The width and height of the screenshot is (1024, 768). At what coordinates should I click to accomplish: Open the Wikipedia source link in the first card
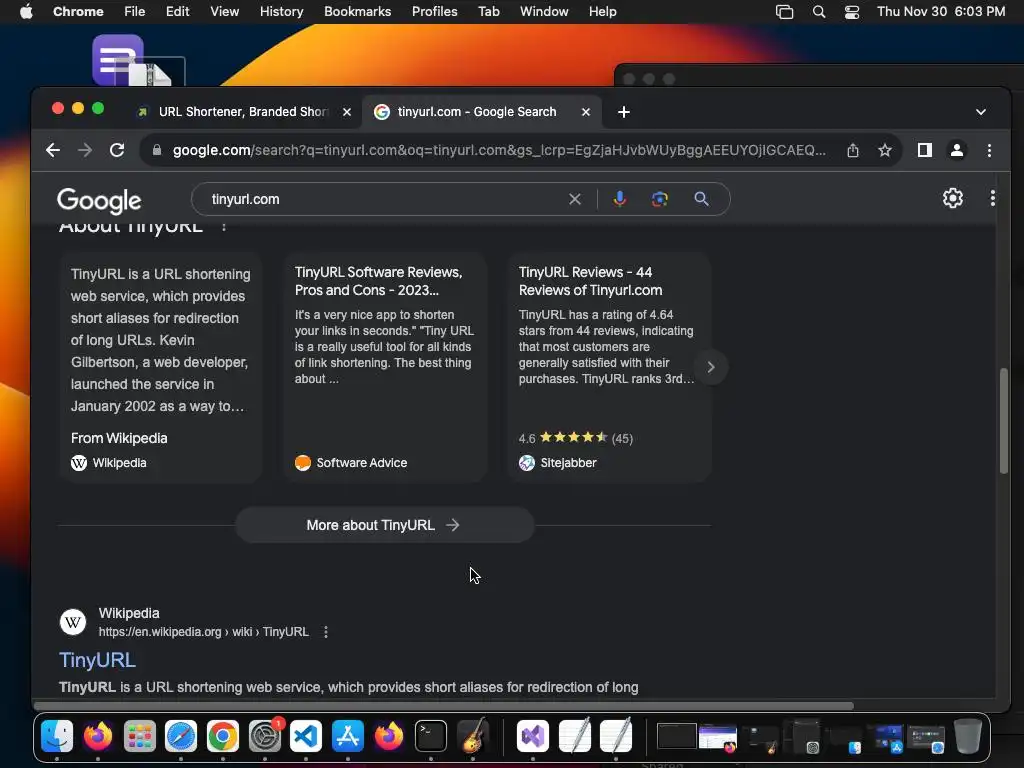point(109,463)
